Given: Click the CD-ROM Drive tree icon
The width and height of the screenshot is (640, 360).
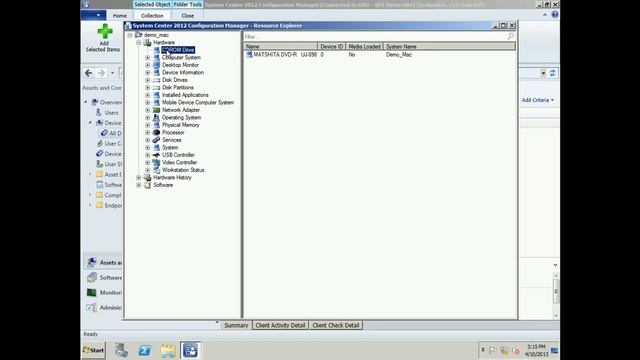Looking at the screenshot, I should click(x=156, y=50).
